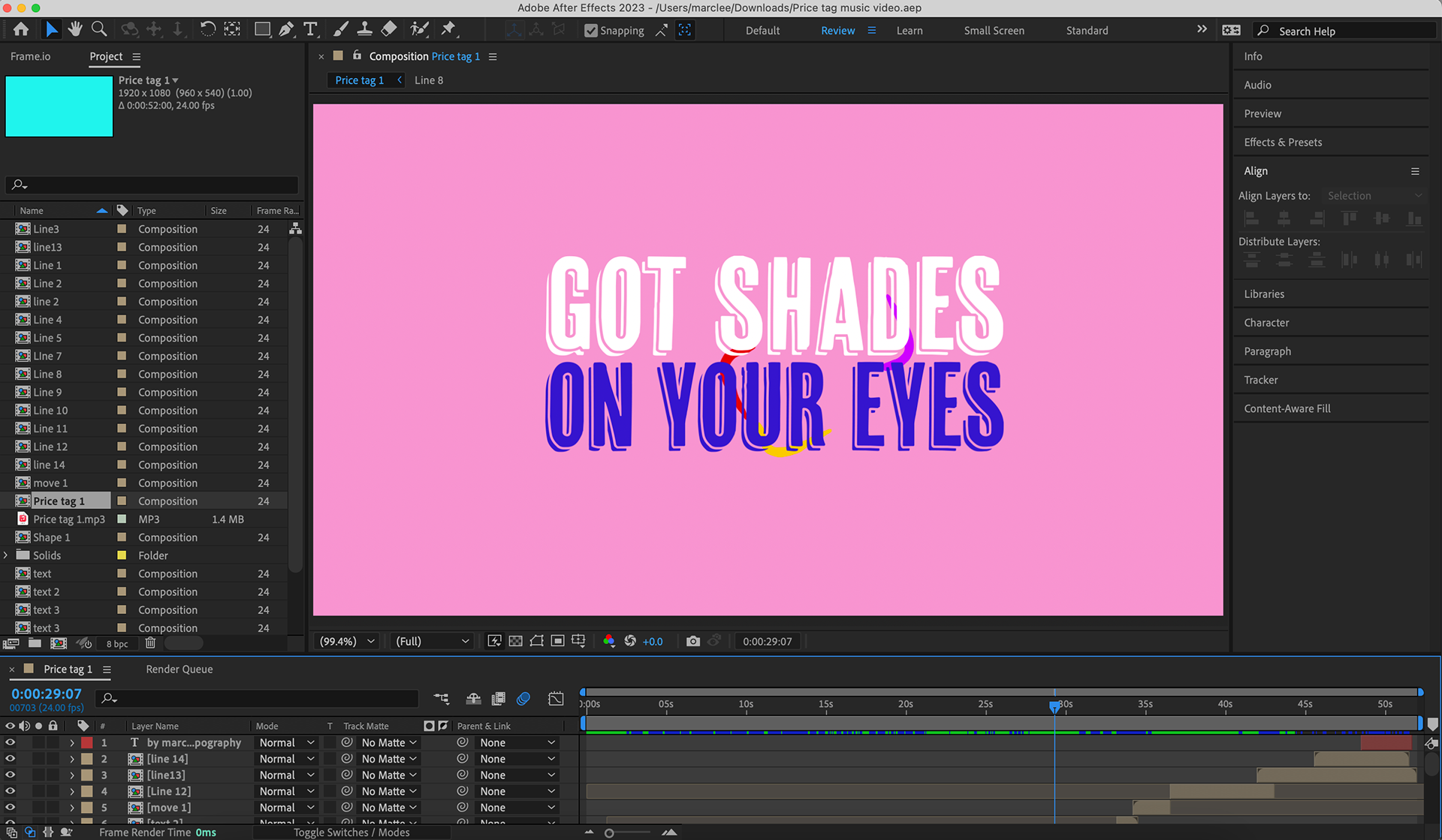The image size is (1442, 840).
Task: Open blending Mode dropdown for [line 14]
Action: [286, 759]
